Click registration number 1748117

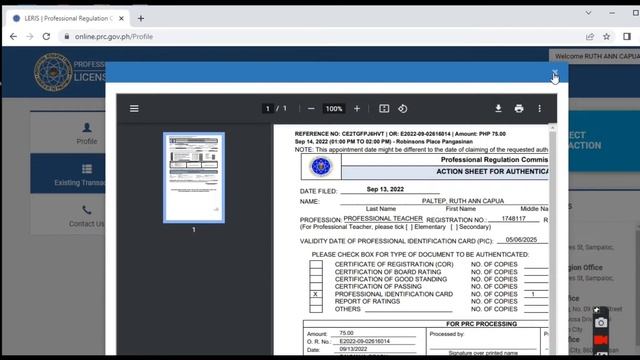tap(513, 219)
